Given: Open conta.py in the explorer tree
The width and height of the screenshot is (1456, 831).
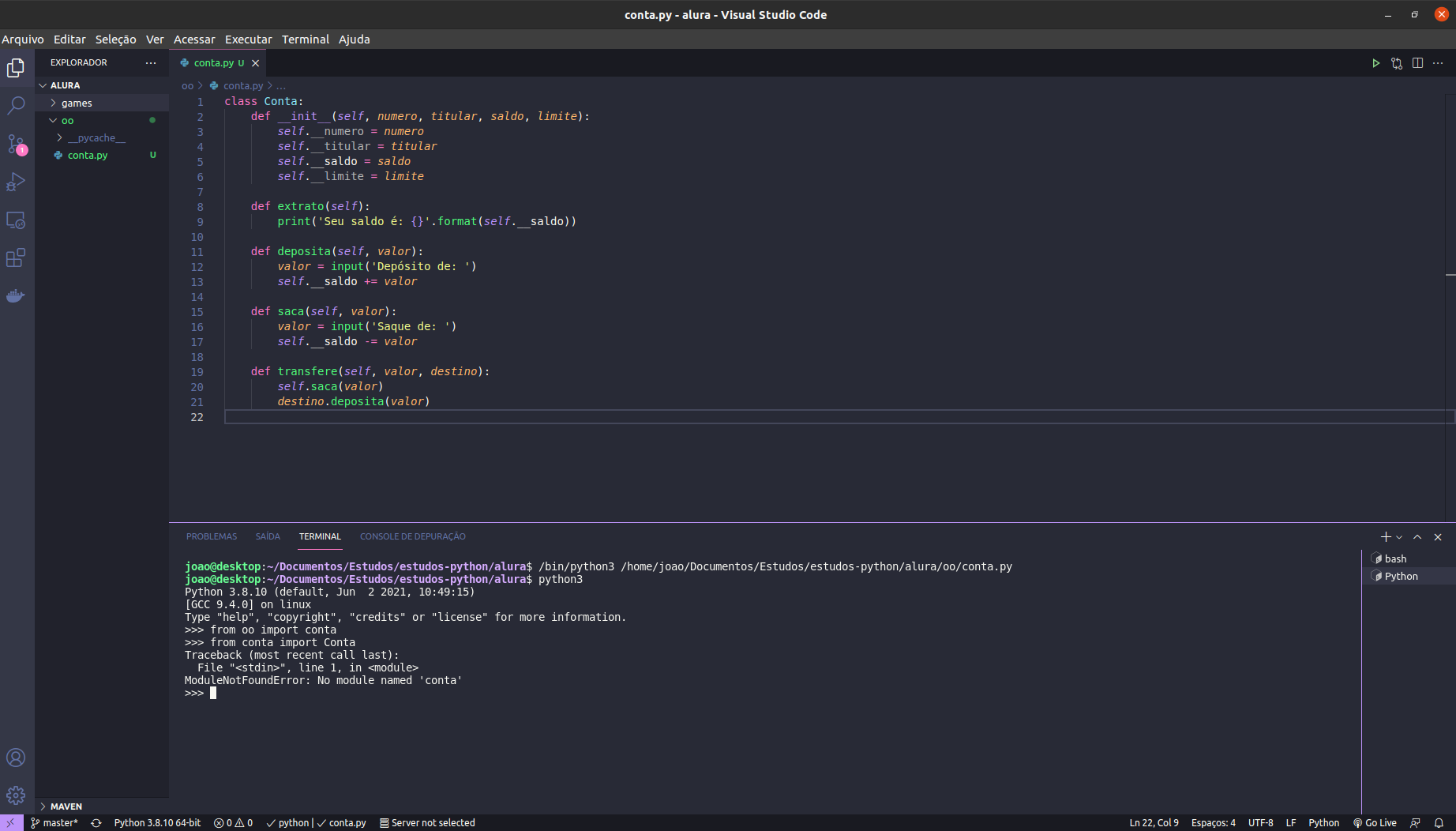Looking at the screenshot, I should (102, 155).
